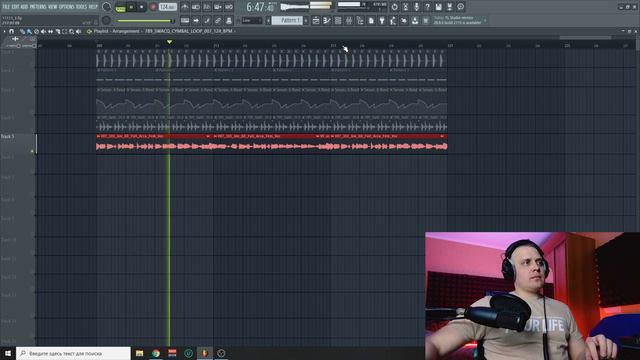Viewport: 640px width, 360px height.
Task: Select the playlist paint brush tool
Action: [29, 31]
